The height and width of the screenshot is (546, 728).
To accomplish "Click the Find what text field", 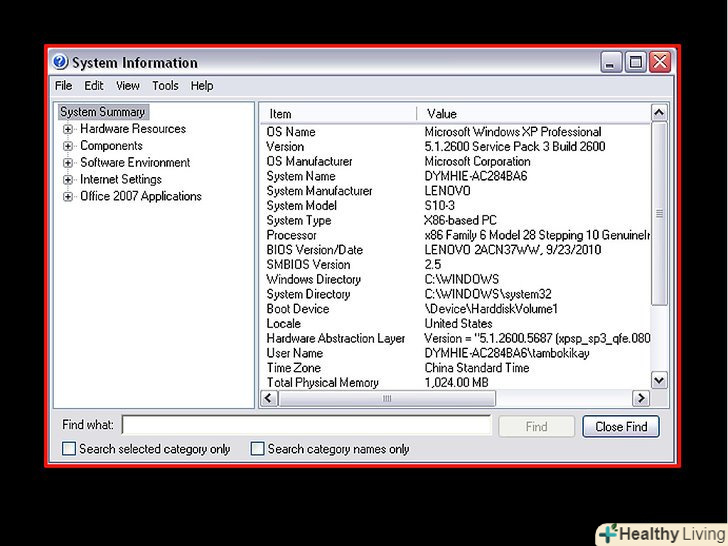I will 306,426.
